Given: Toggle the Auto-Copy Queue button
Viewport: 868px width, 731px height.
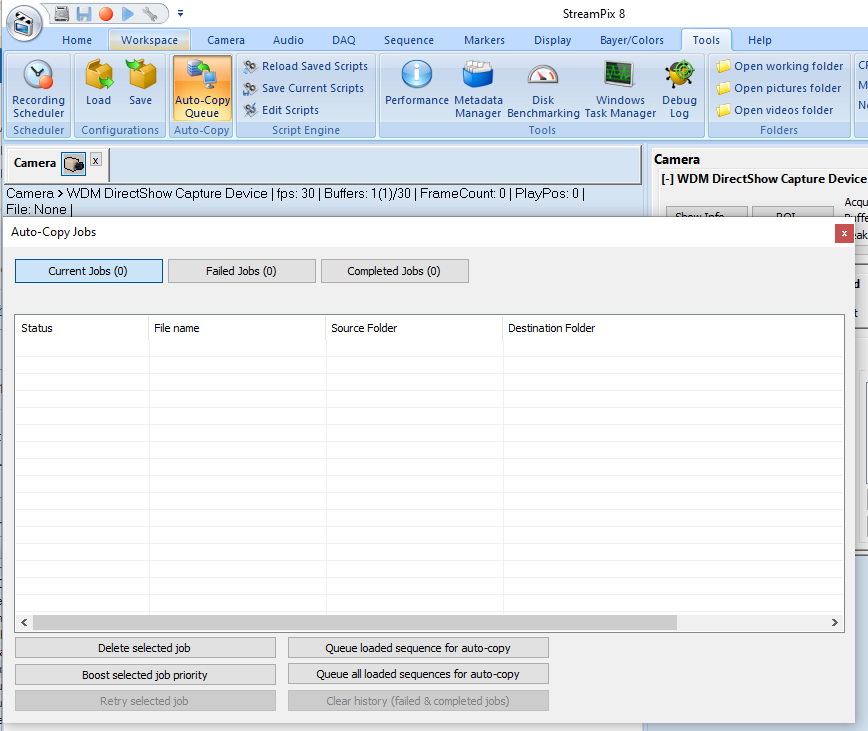Looking at the screenshot, I should 202,88.
